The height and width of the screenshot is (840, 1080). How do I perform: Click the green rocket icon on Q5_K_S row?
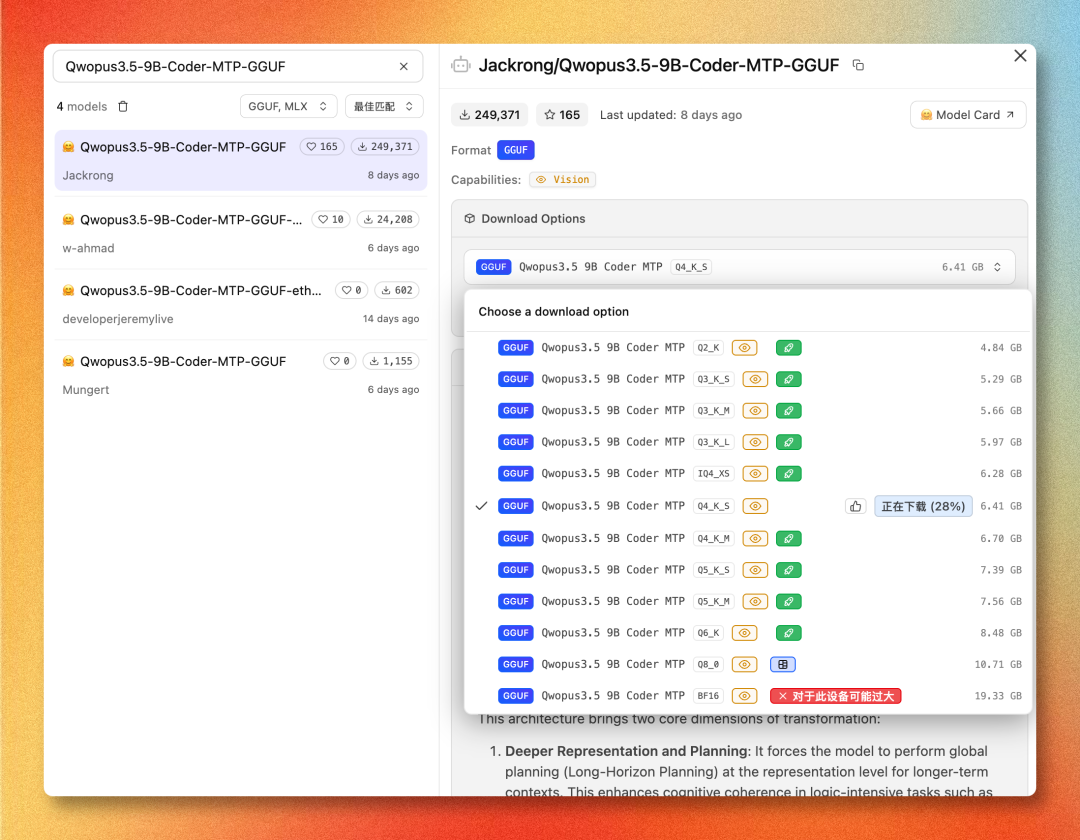click(x=789, y=570)
